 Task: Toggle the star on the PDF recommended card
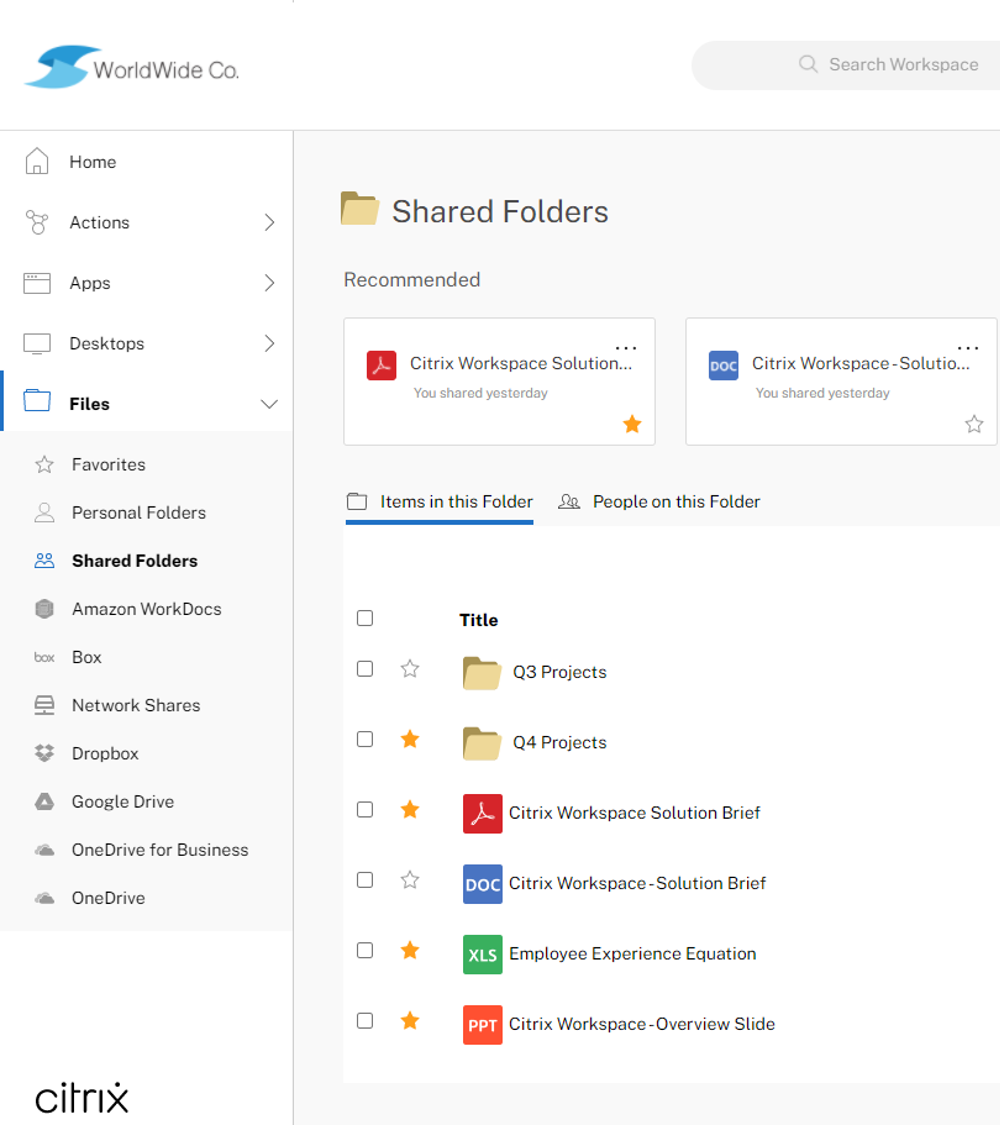tap(632, 424)
